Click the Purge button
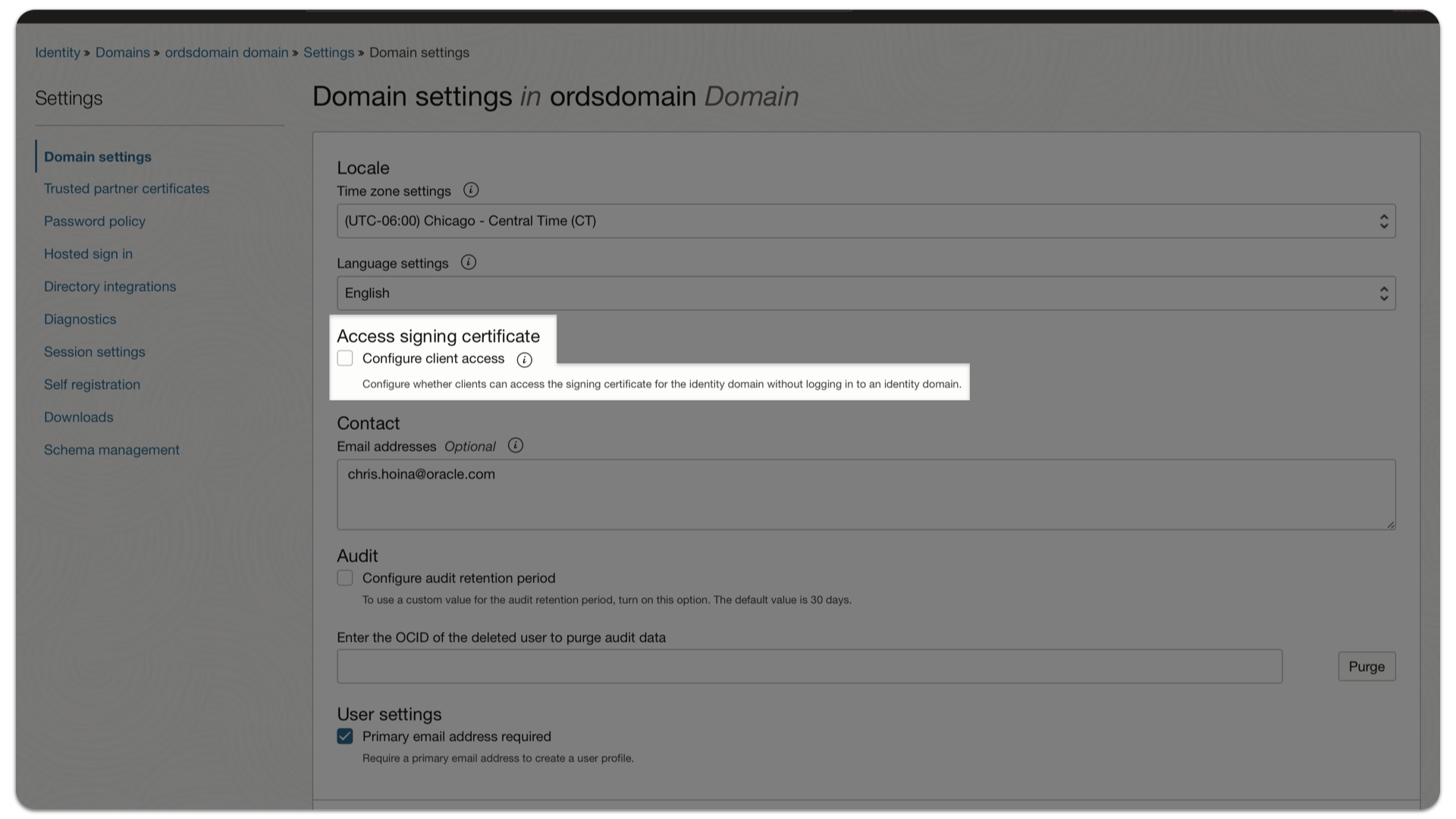This screenshot has height=819, width=1456. pos(1367,666)
